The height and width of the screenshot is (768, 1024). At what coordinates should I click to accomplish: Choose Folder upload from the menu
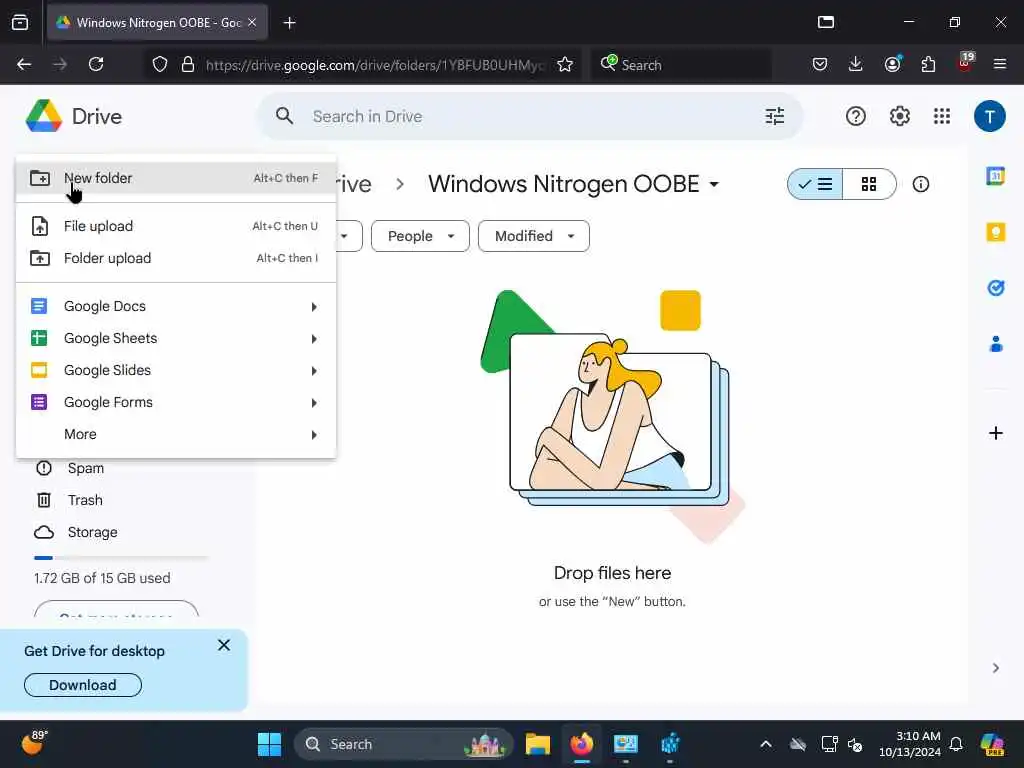(x=176, y=258)
